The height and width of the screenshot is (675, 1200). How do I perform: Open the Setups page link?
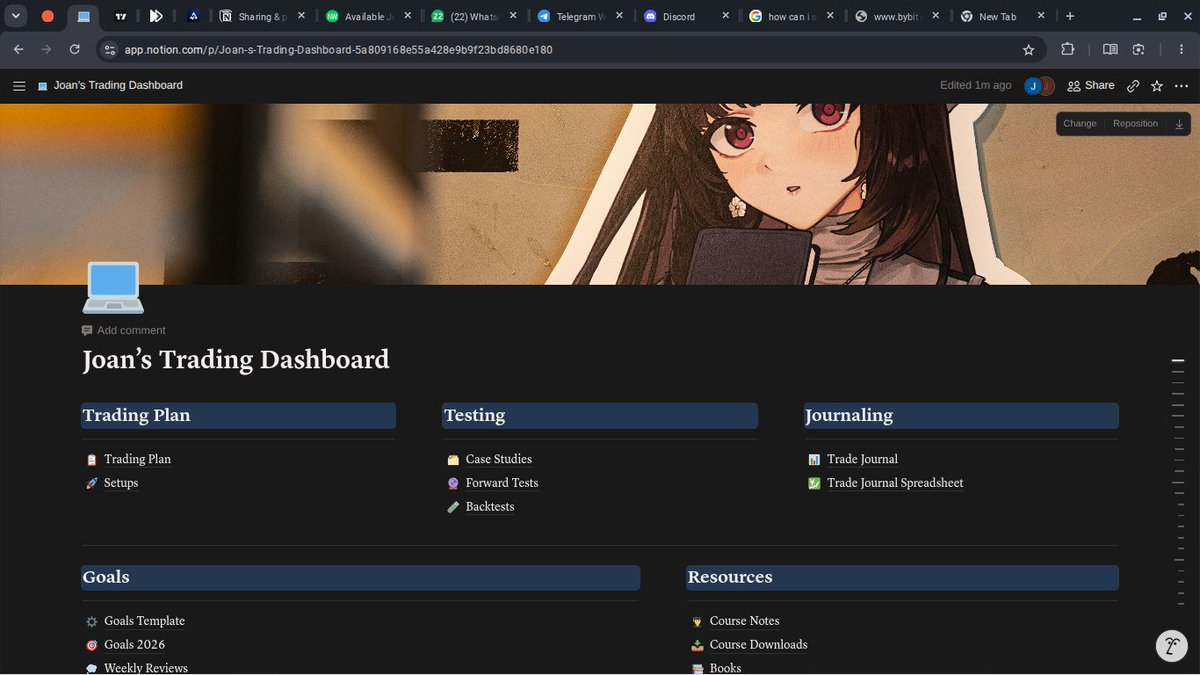121,483
